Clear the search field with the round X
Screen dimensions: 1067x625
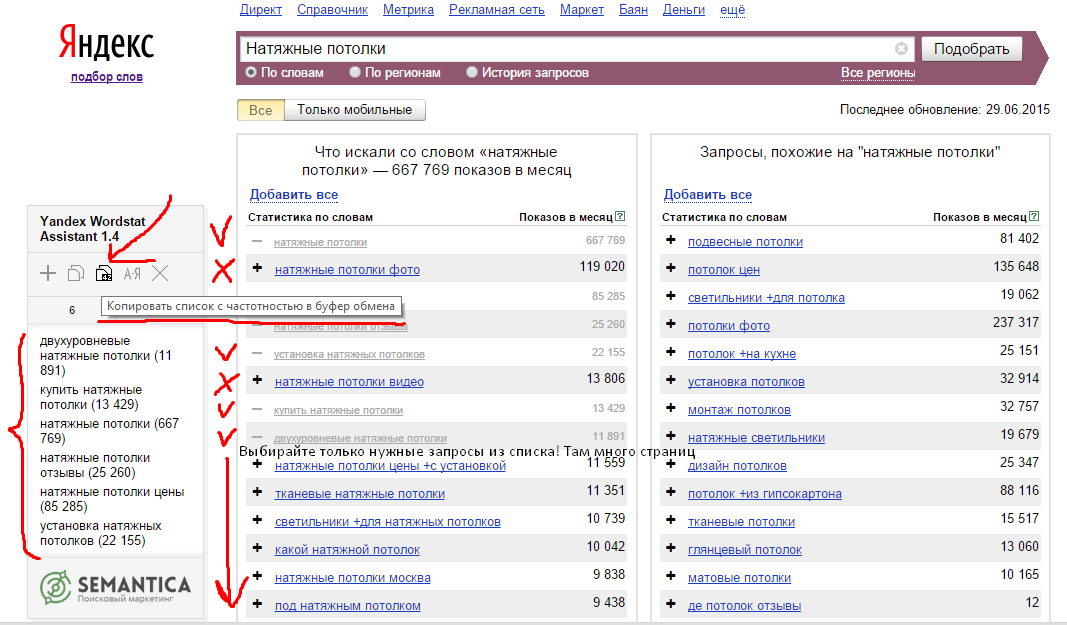click(x=901, y=48)
